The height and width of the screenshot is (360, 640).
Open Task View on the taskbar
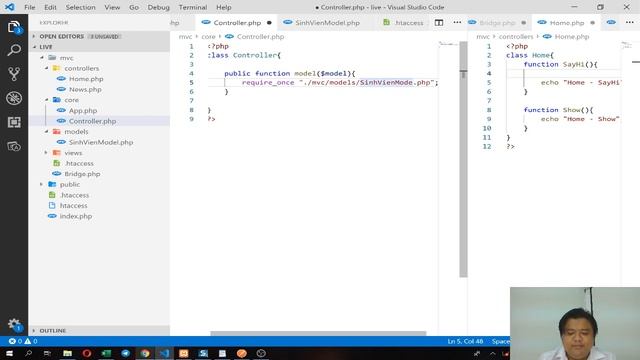tap(47, 353)
